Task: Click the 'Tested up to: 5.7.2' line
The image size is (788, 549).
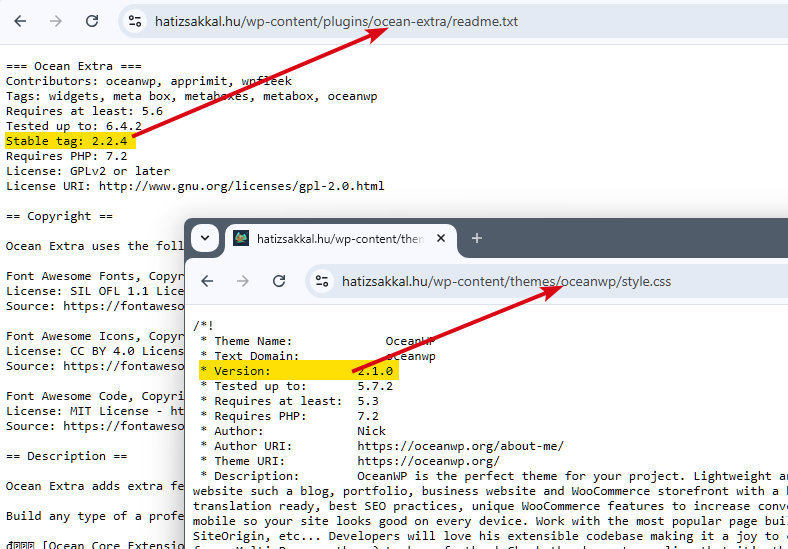Action: (296, 386)
